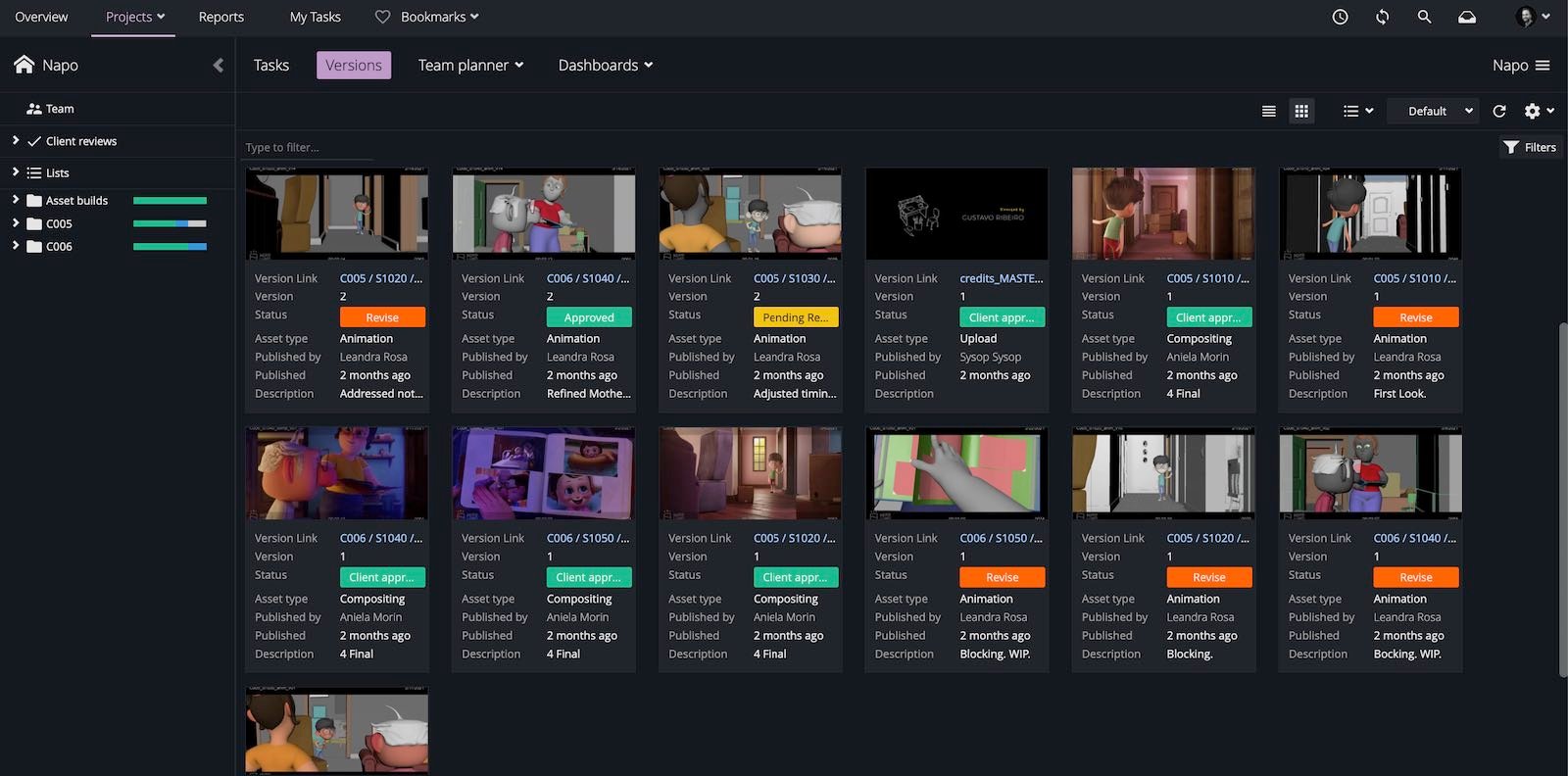Viewport: 1568px width, 776px height.
Task: Toggle the Filters panel
Action: point(1530,147)
